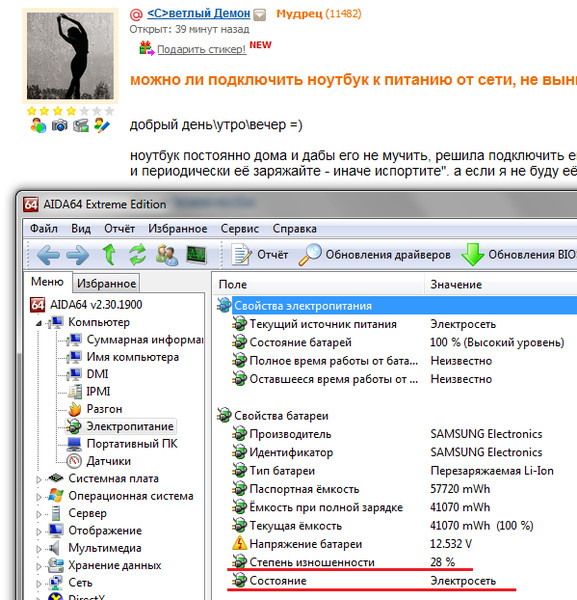Click the AIDA64 logo in the title bar
Image resolution: width=577 pixels, height=600 pixels.
pyautogui.click(x=31, y=204)
